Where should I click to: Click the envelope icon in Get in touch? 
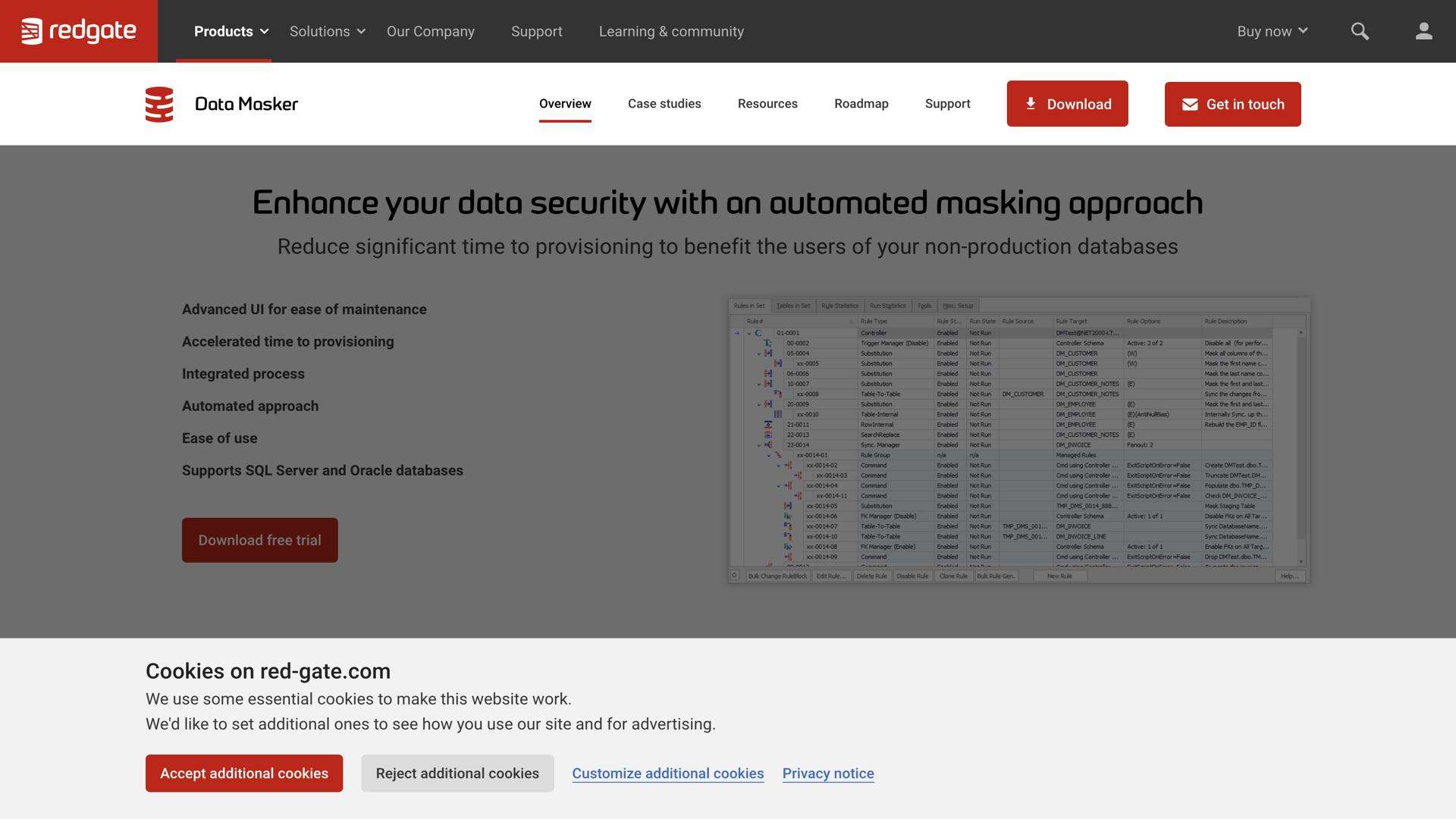[x=1190, y=105]
